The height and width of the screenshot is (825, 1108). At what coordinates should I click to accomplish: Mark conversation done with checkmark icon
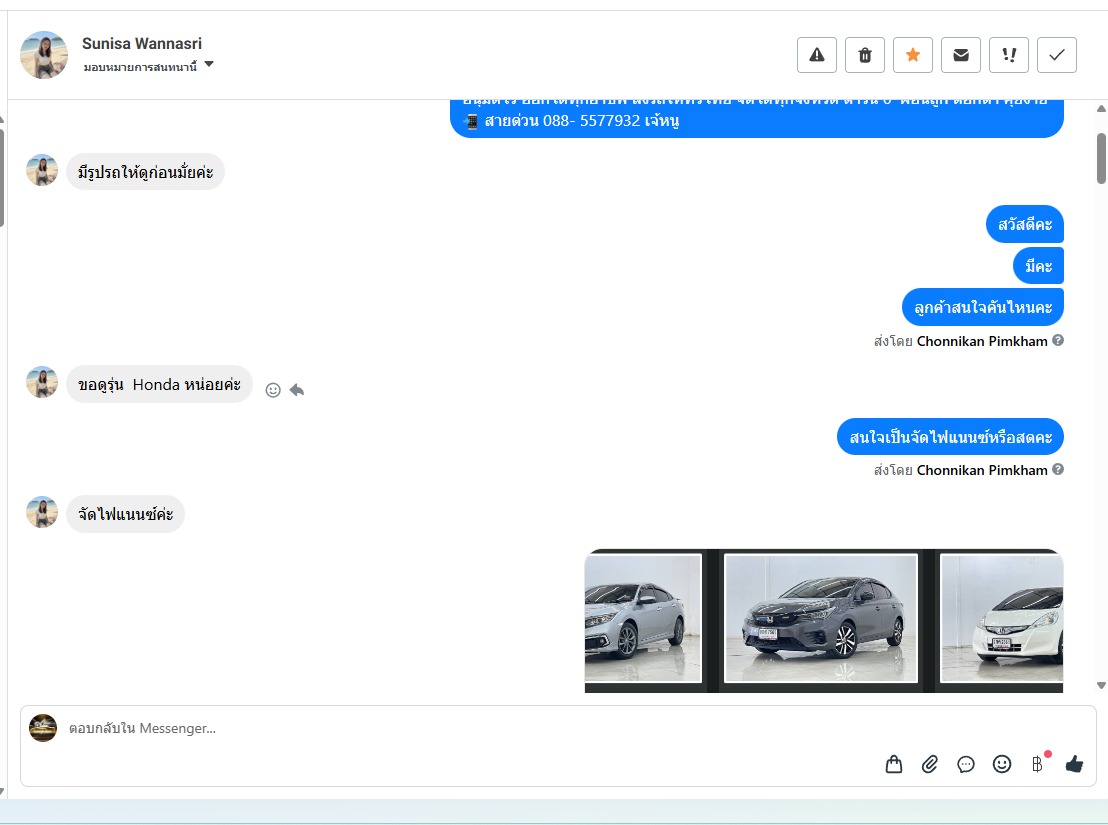click(1057, 55)
